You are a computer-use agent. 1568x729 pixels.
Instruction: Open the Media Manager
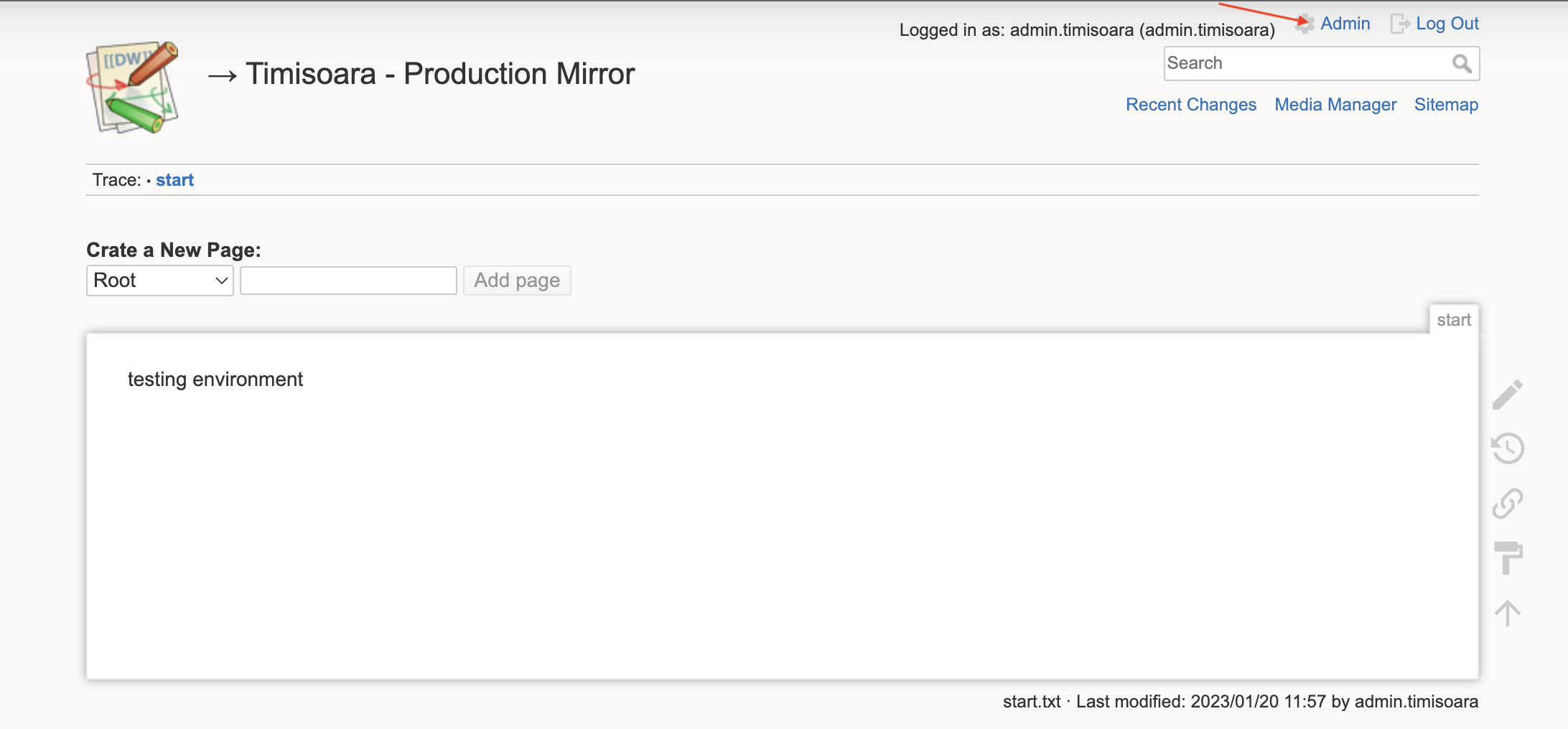tap(1335, 105)
